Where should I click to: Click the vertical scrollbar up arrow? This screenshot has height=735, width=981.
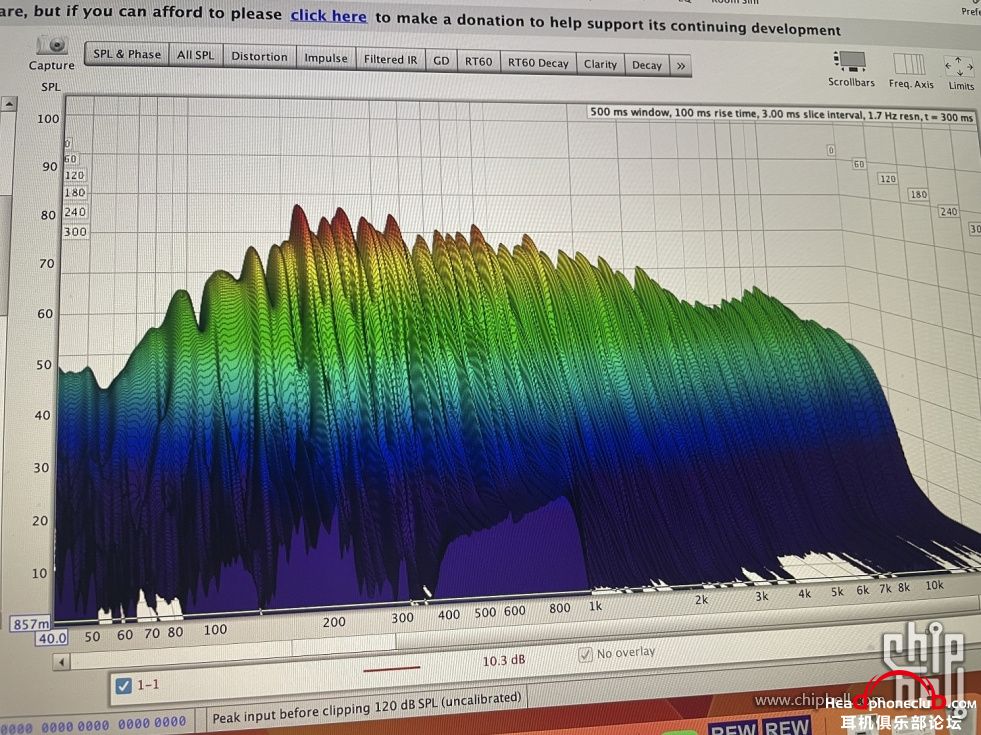(x=9, y=103)
